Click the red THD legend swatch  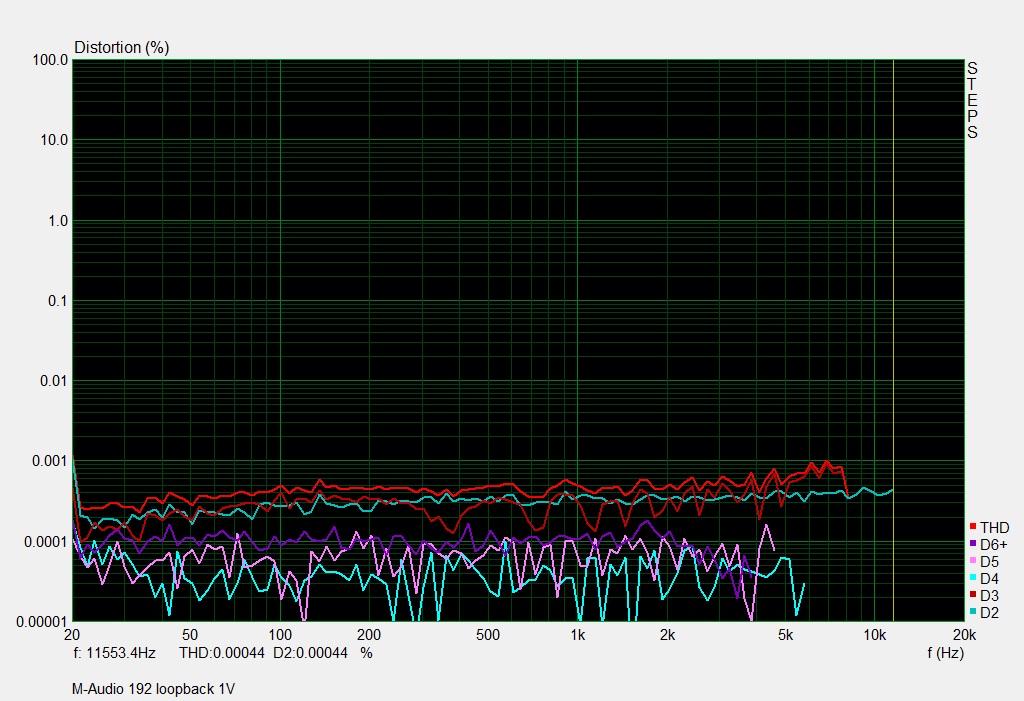pyautogui.click(x=973, y=527)
